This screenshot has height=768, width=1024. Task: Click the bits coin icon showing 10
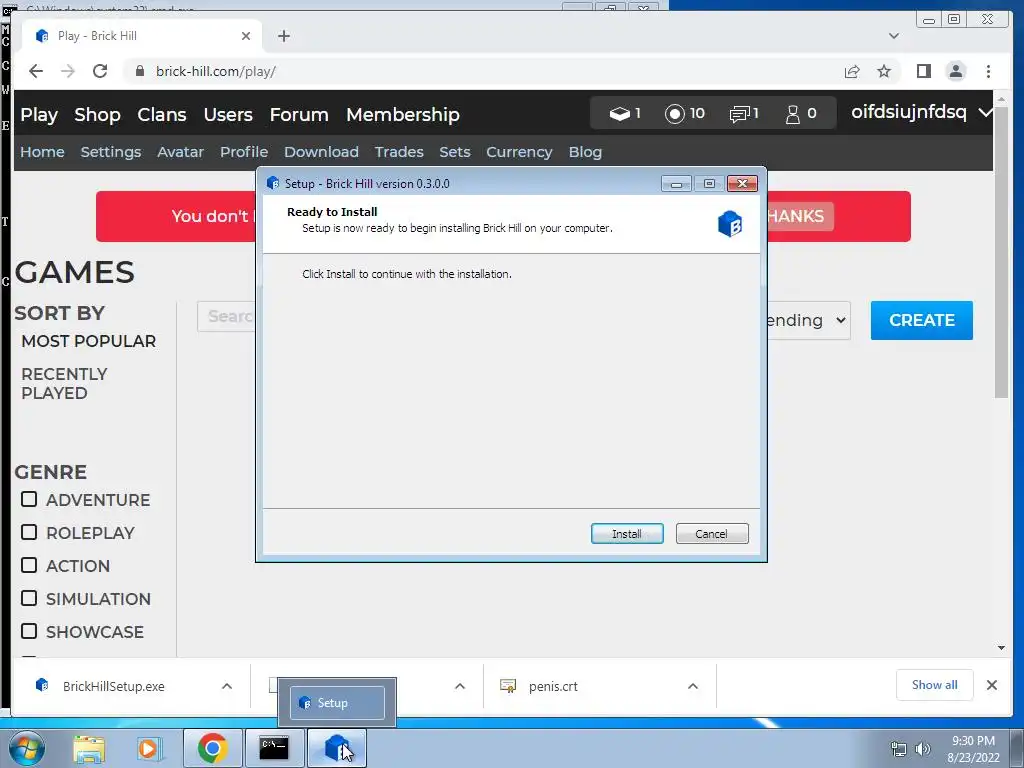pyautogui.click(x=675, y=114)
